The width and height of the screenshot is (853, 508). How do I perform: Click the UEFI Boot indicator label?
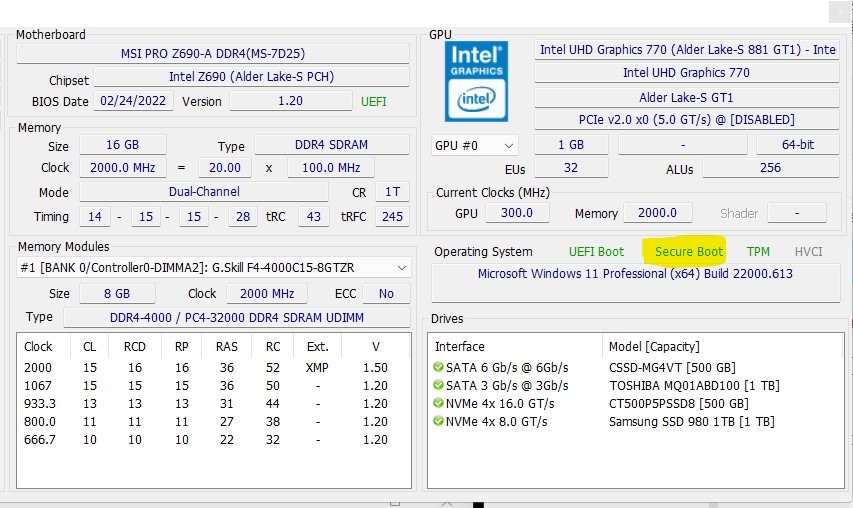tap(596, 252)
